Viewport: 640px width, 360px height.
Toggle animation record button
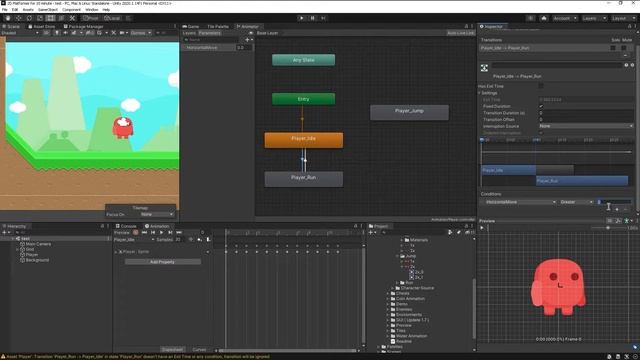click(136, 232)
